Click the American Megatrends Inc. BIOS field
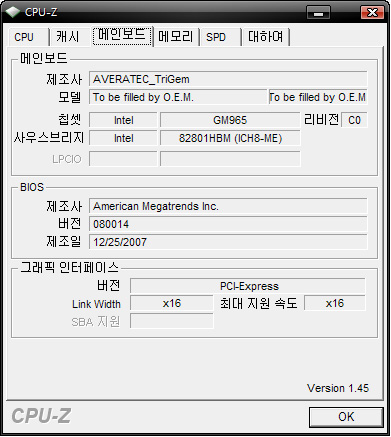 tap(228, 206)
